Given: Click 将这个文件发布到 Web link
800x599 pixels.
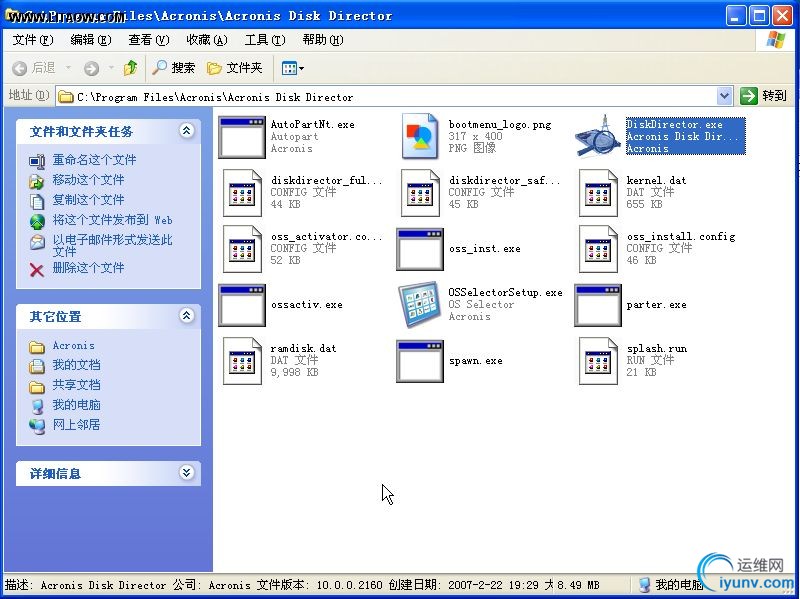Looking at the screenshot, I should (112, 220).
